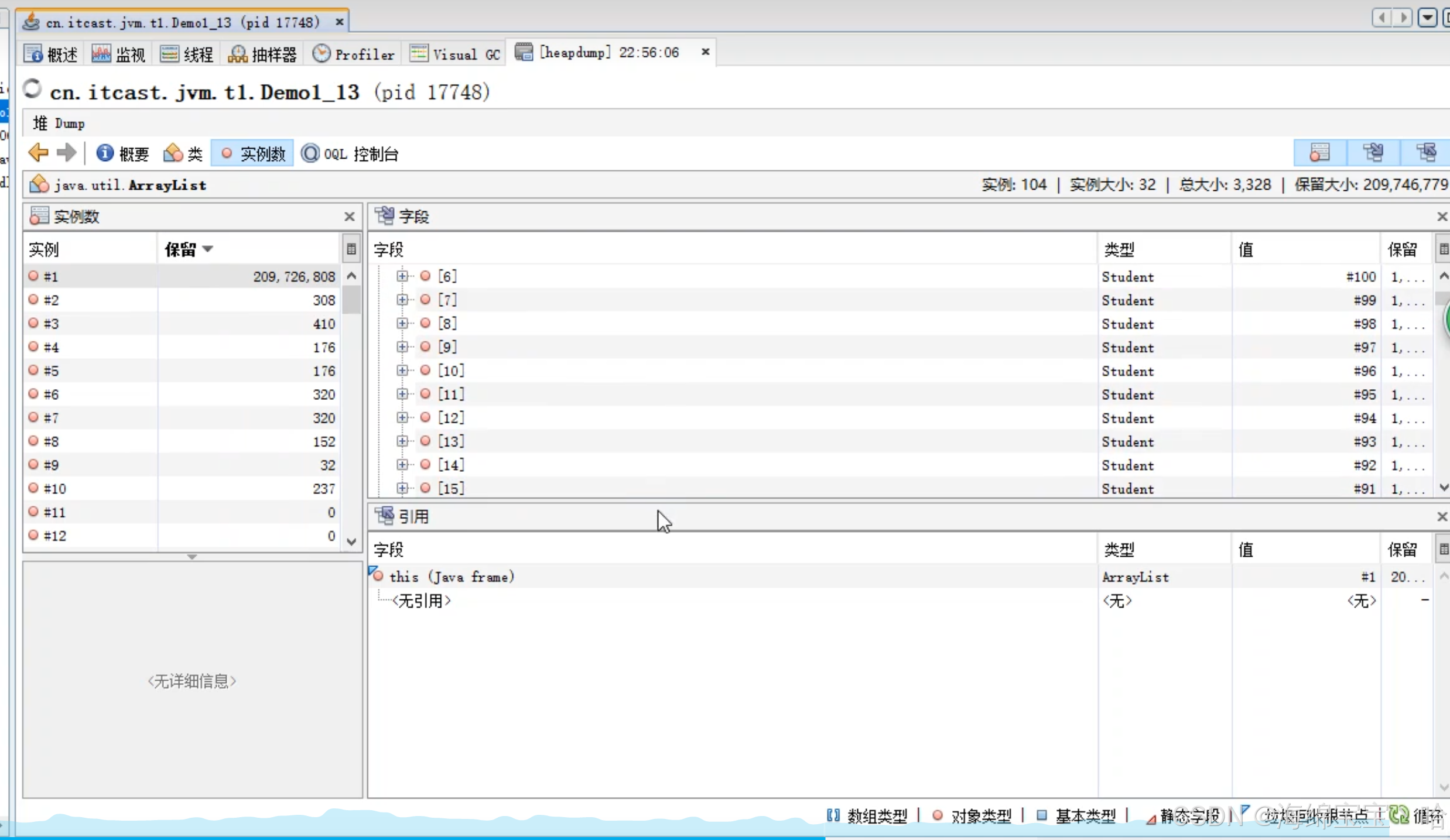This screenshot has height=840, width=1450.
Task: Select instance #3 in the list
Action: (x=52, y=324)
